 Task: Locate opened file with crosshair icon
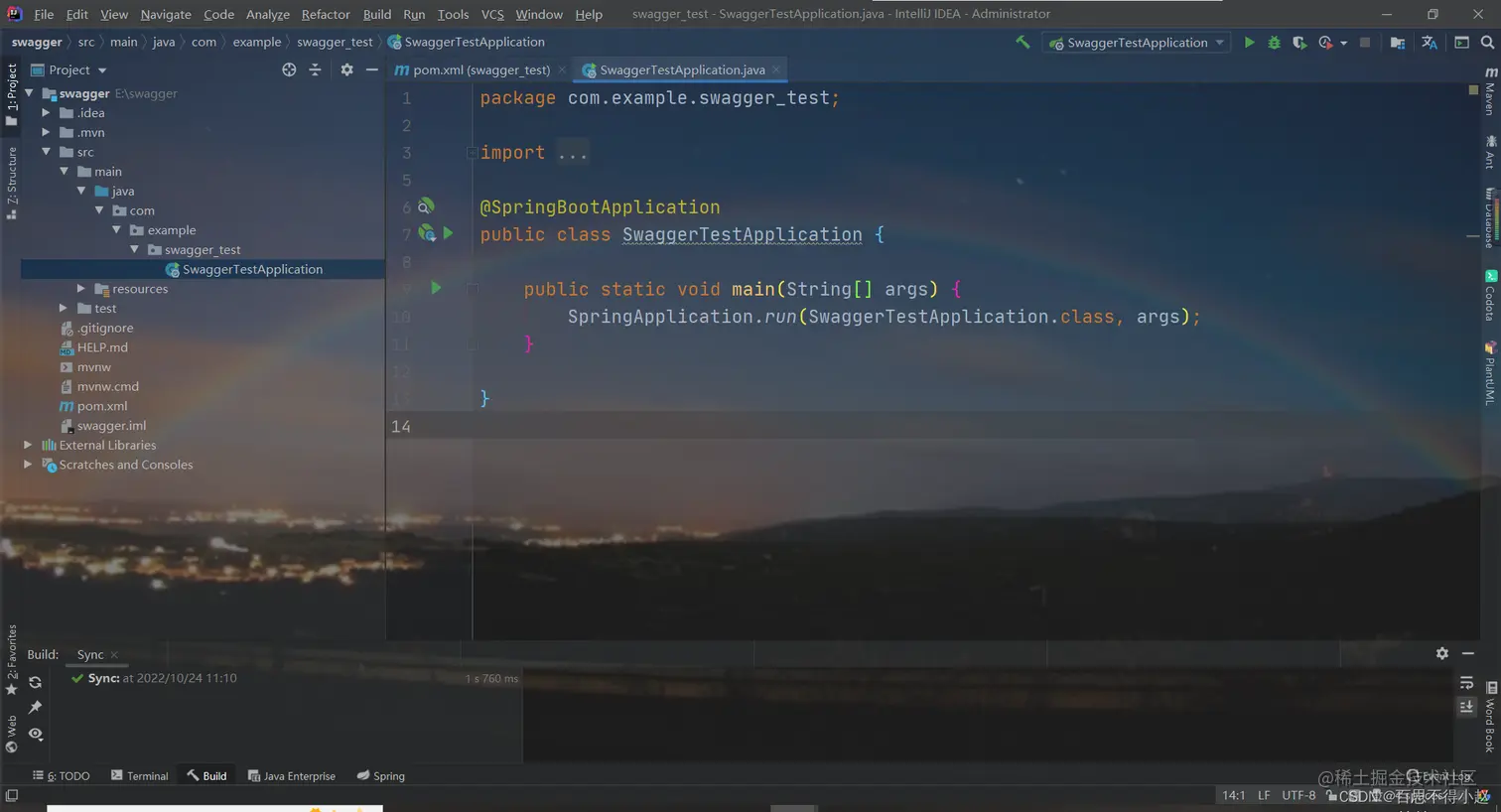(x=289, y=69)
